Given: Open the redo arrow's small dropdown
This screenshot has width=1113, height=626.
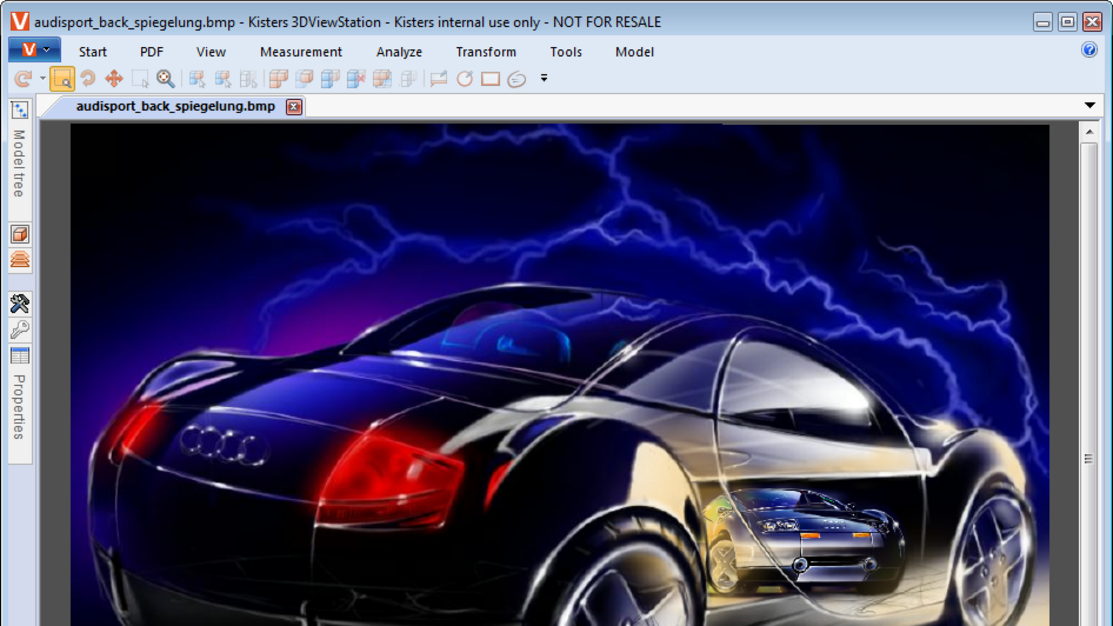Looking at the screenshot, I should [x=43, y=79].
